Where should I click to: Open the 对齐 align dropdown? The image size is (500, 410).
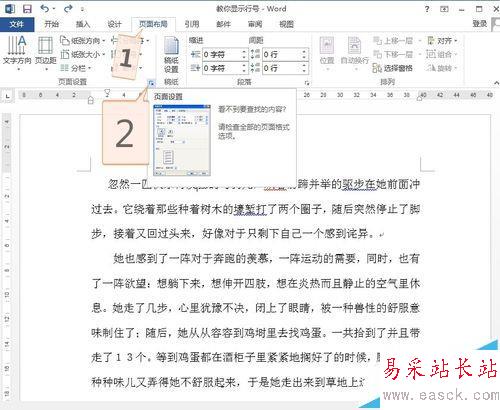click(442, 41)
